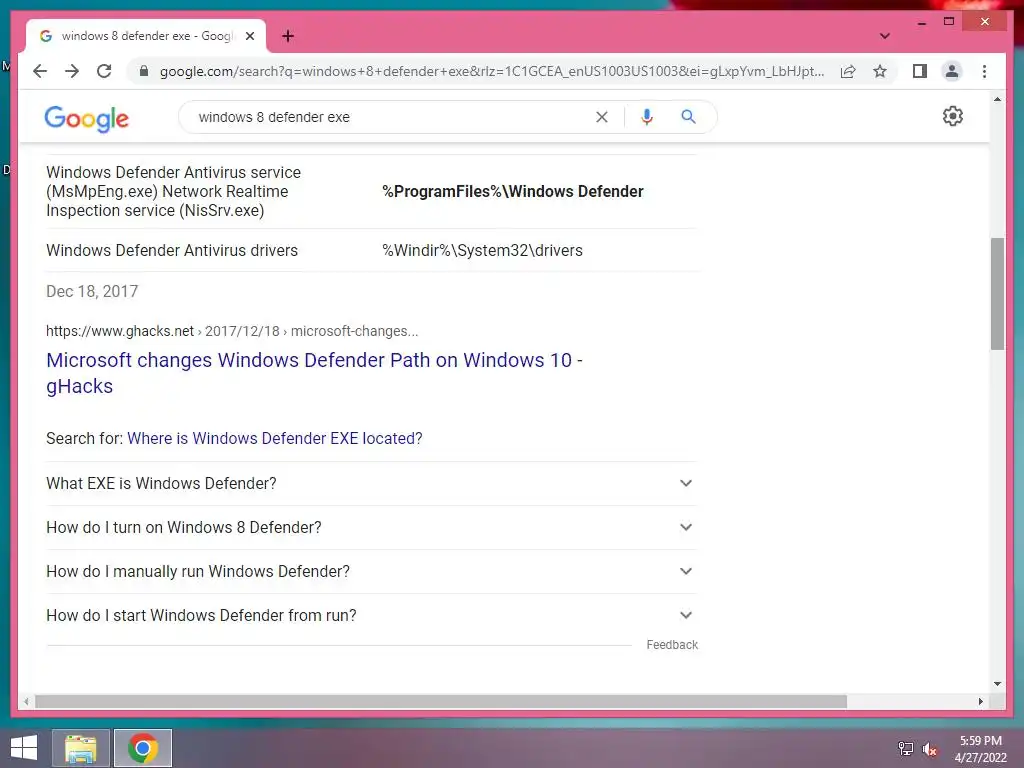
Task: Open the Windows Start button
Action: pyautogui.click(x=24, y=748)
